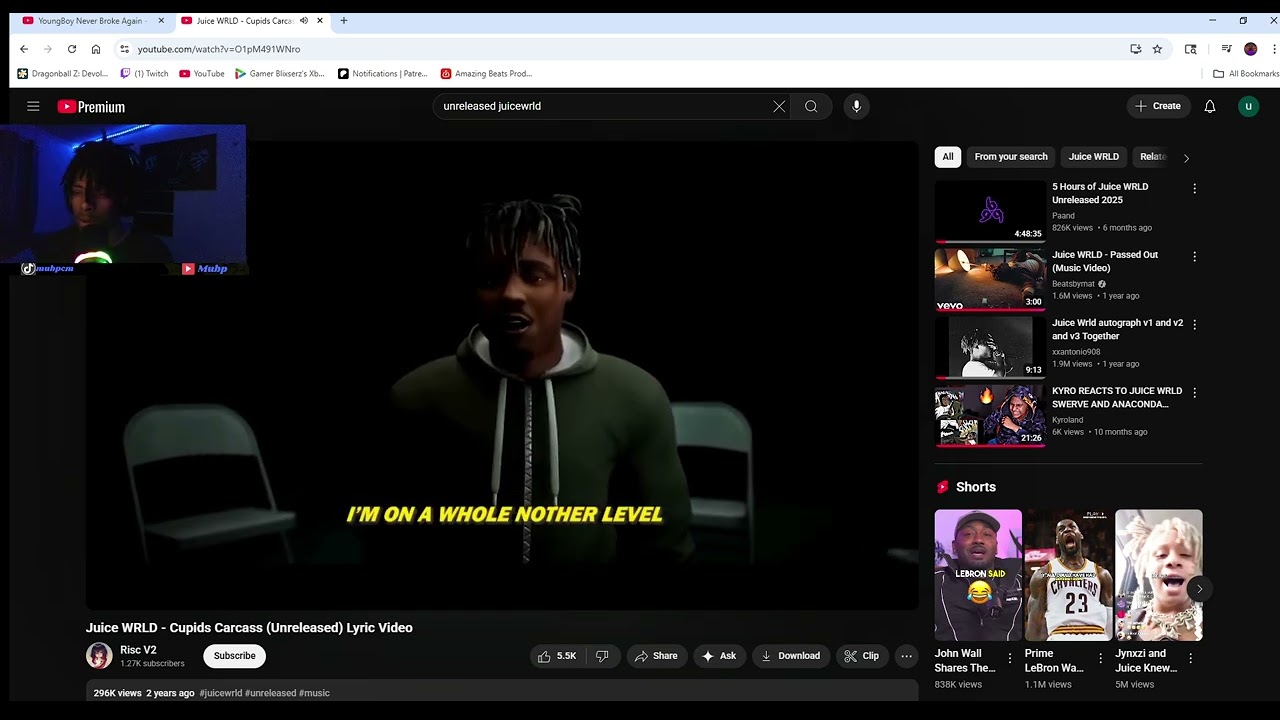Viewport: 1280px width, 720px height.
Task: Switch to YoungBoy Never Broke Again tab
Action: [x=91, y=20]
